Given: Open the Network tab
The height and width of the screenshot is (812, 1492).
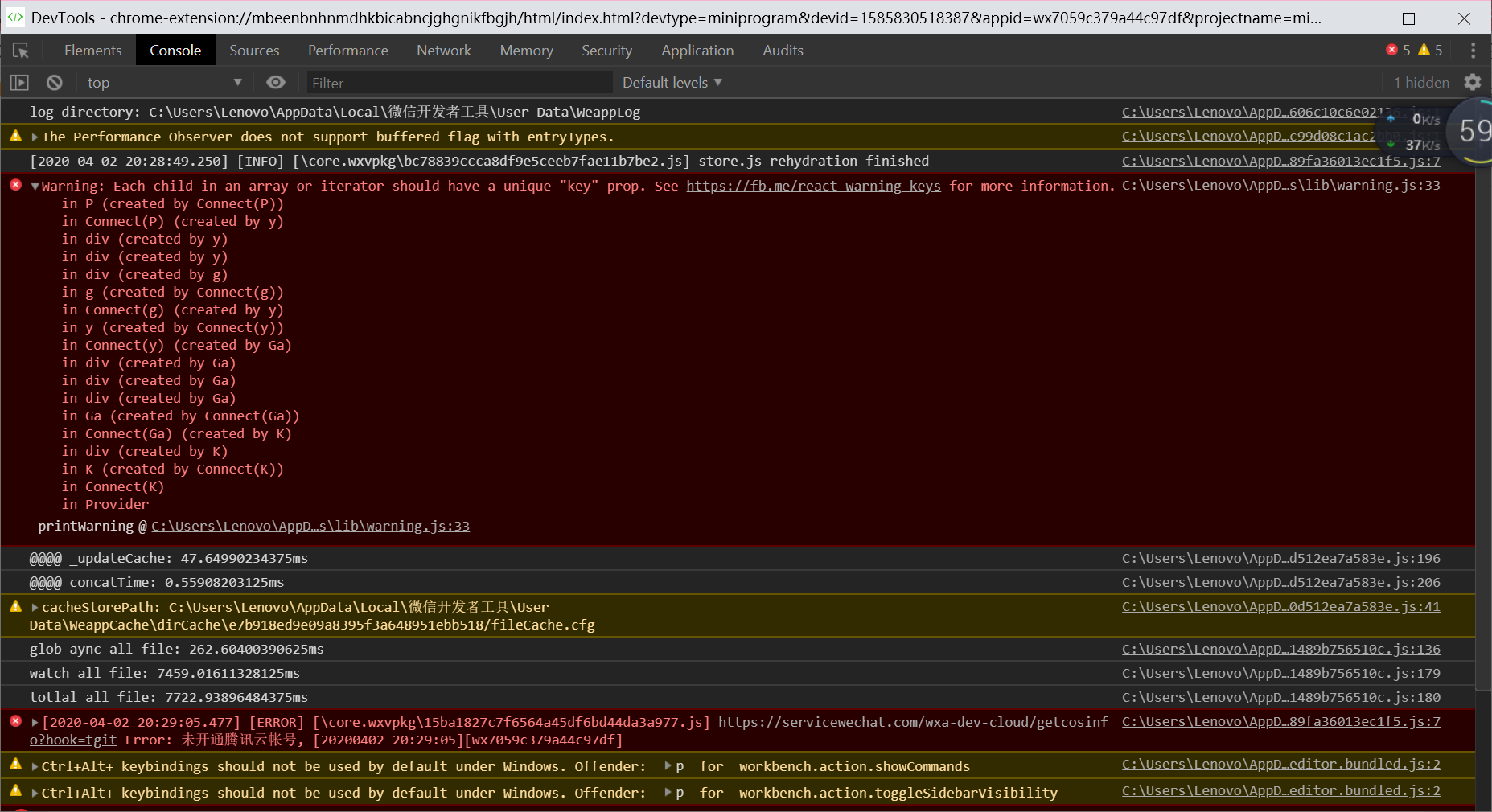Looking at the screenshot, I should (444, 51).
